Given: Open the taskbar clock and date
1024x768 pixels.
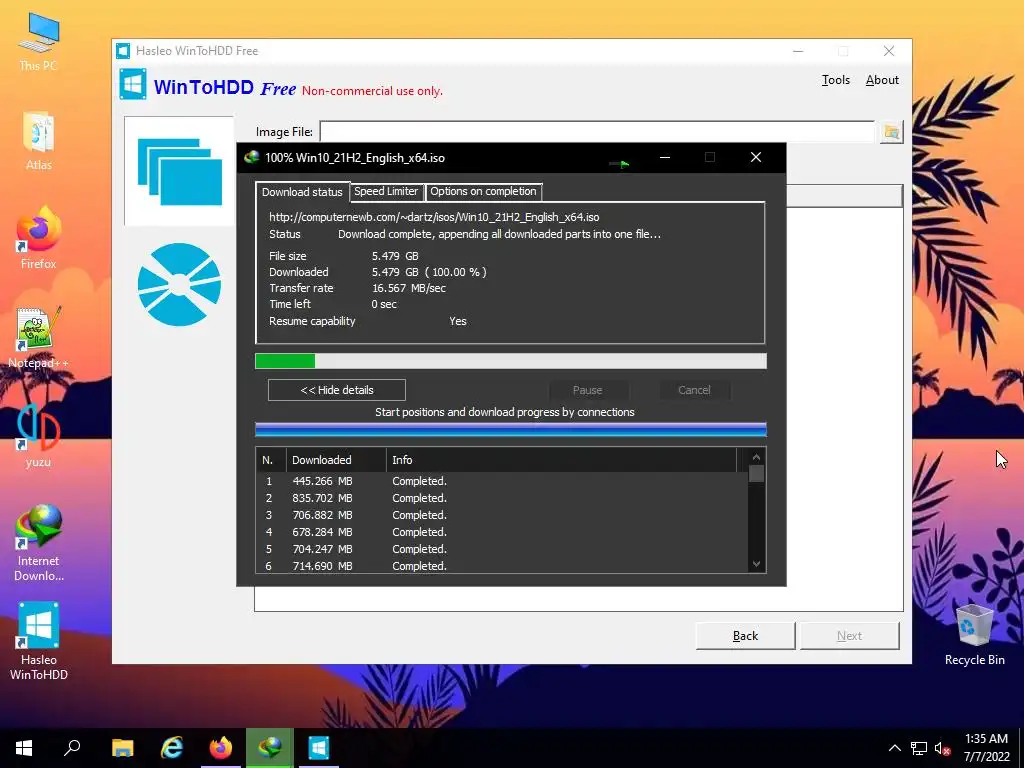Looking at the screenshot, I should [x=986, y=748].
